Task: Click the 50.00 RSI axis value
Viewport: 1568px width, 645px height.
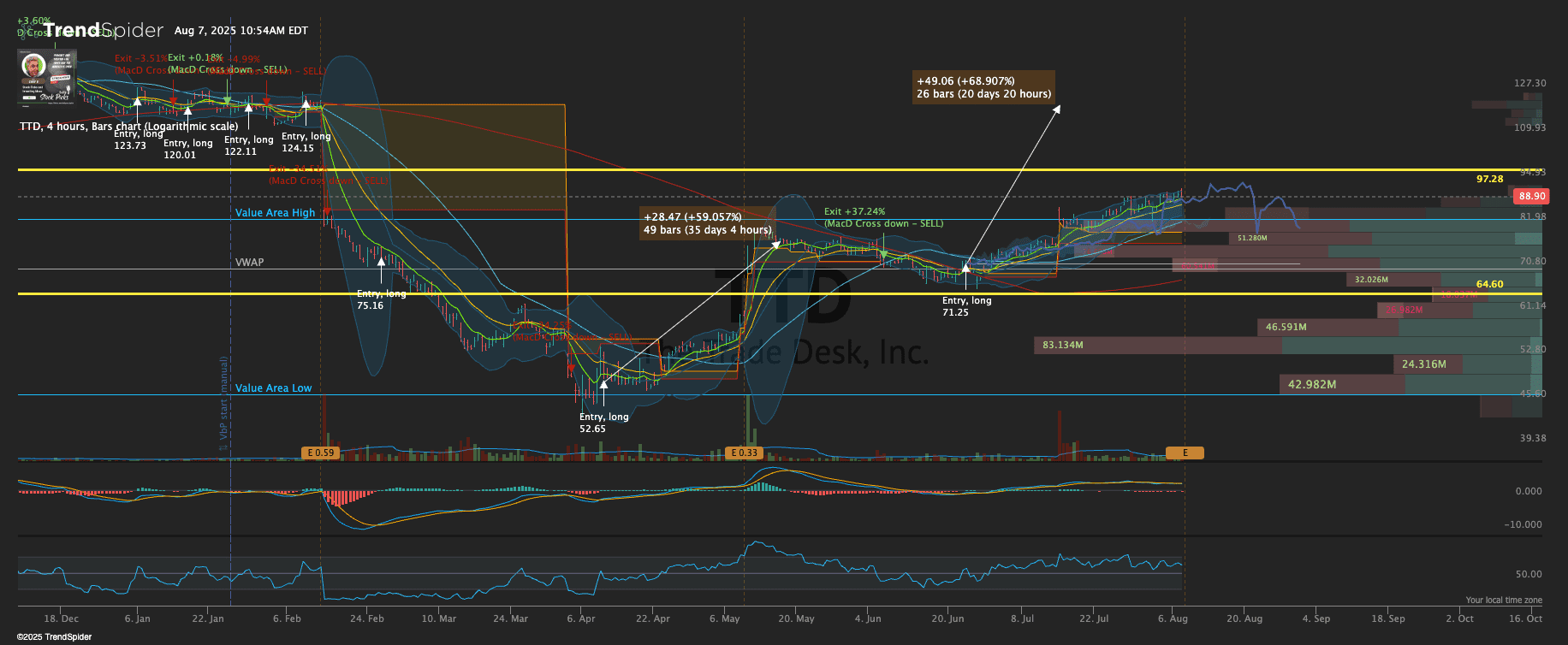Action: pos(1529,574)
